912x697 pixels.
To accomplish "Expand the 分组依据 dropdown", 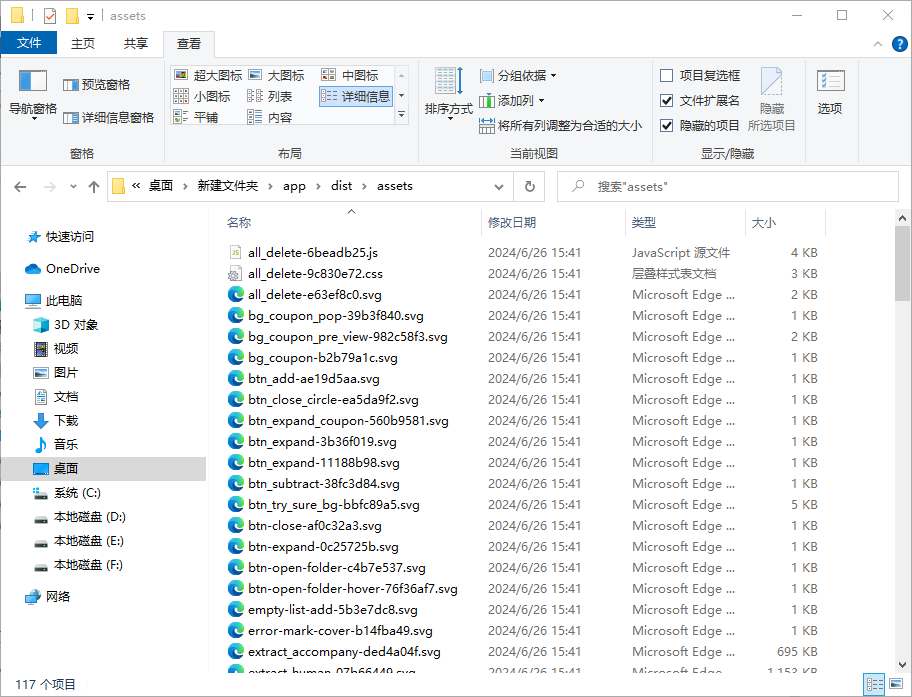I will click(518, 75).
